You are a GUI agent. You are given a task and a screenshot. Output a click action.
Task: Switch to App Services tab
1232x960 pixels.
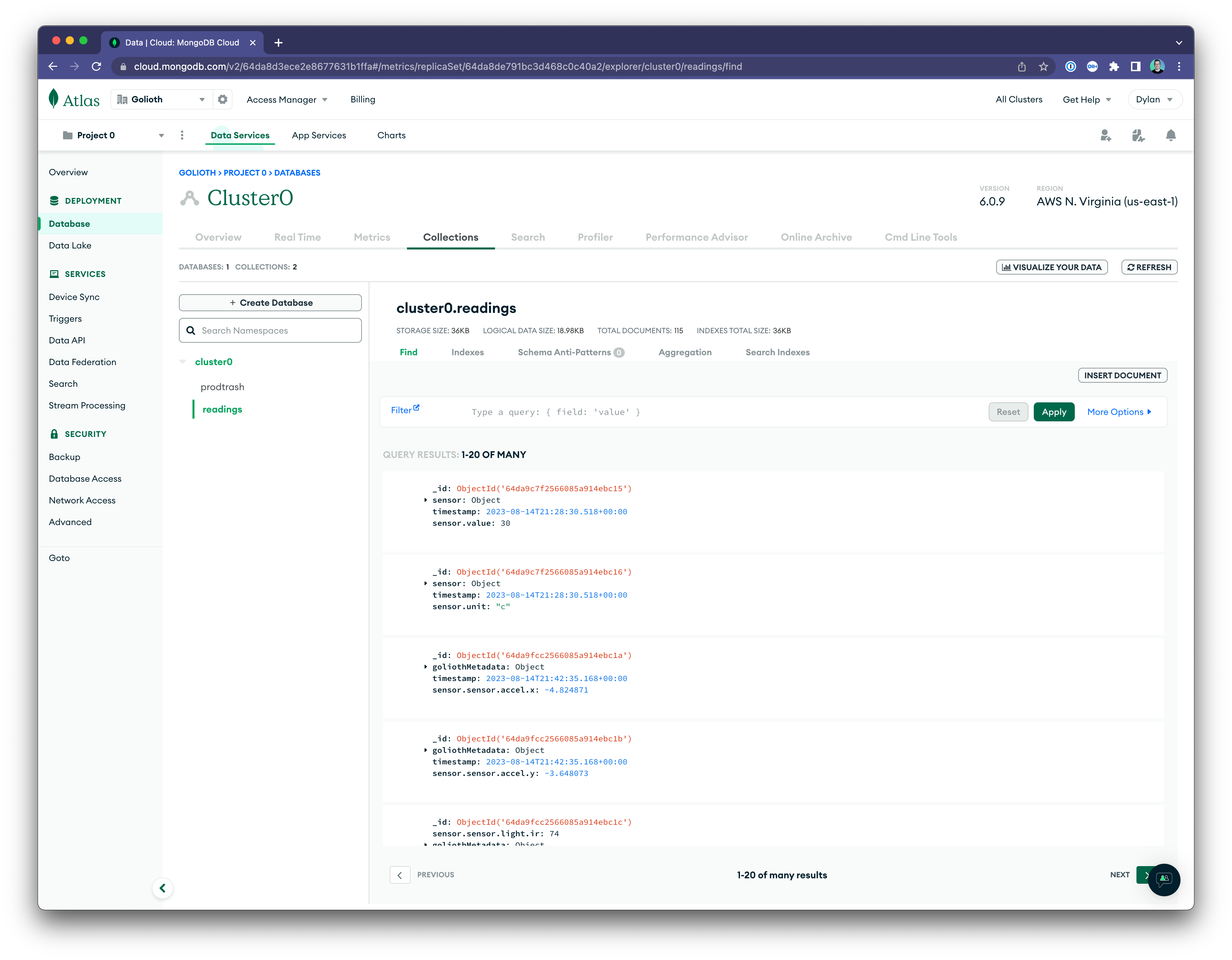tap(319, 136)
